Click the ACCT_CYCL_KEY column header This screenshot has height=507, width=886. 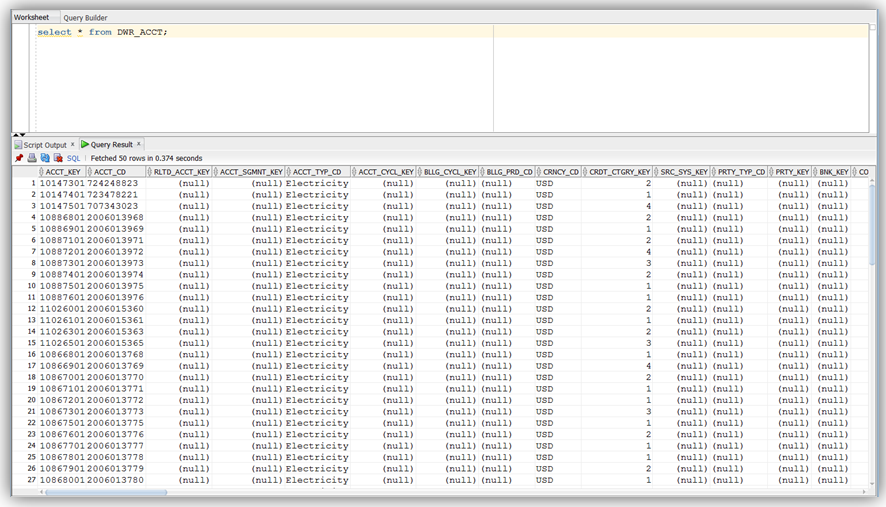point(385,172)
